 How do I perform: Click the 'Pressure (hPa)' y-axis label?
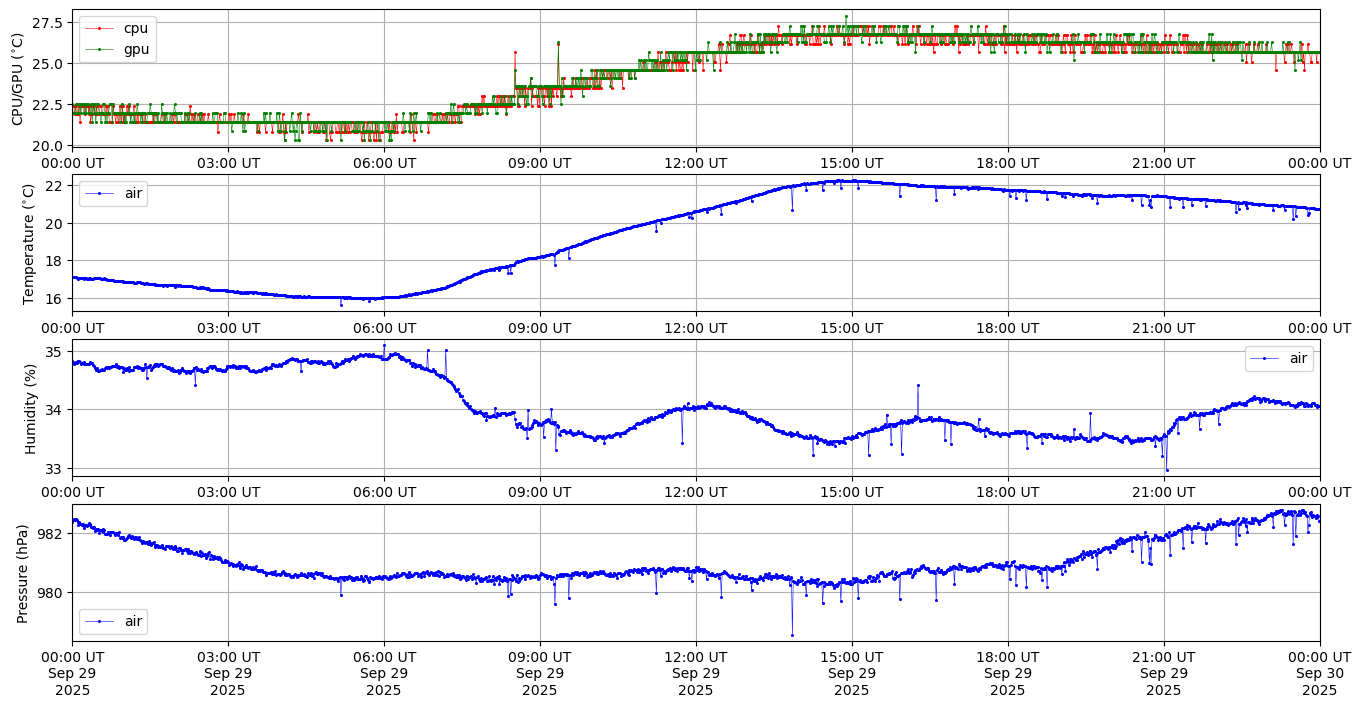click(23, 573)
